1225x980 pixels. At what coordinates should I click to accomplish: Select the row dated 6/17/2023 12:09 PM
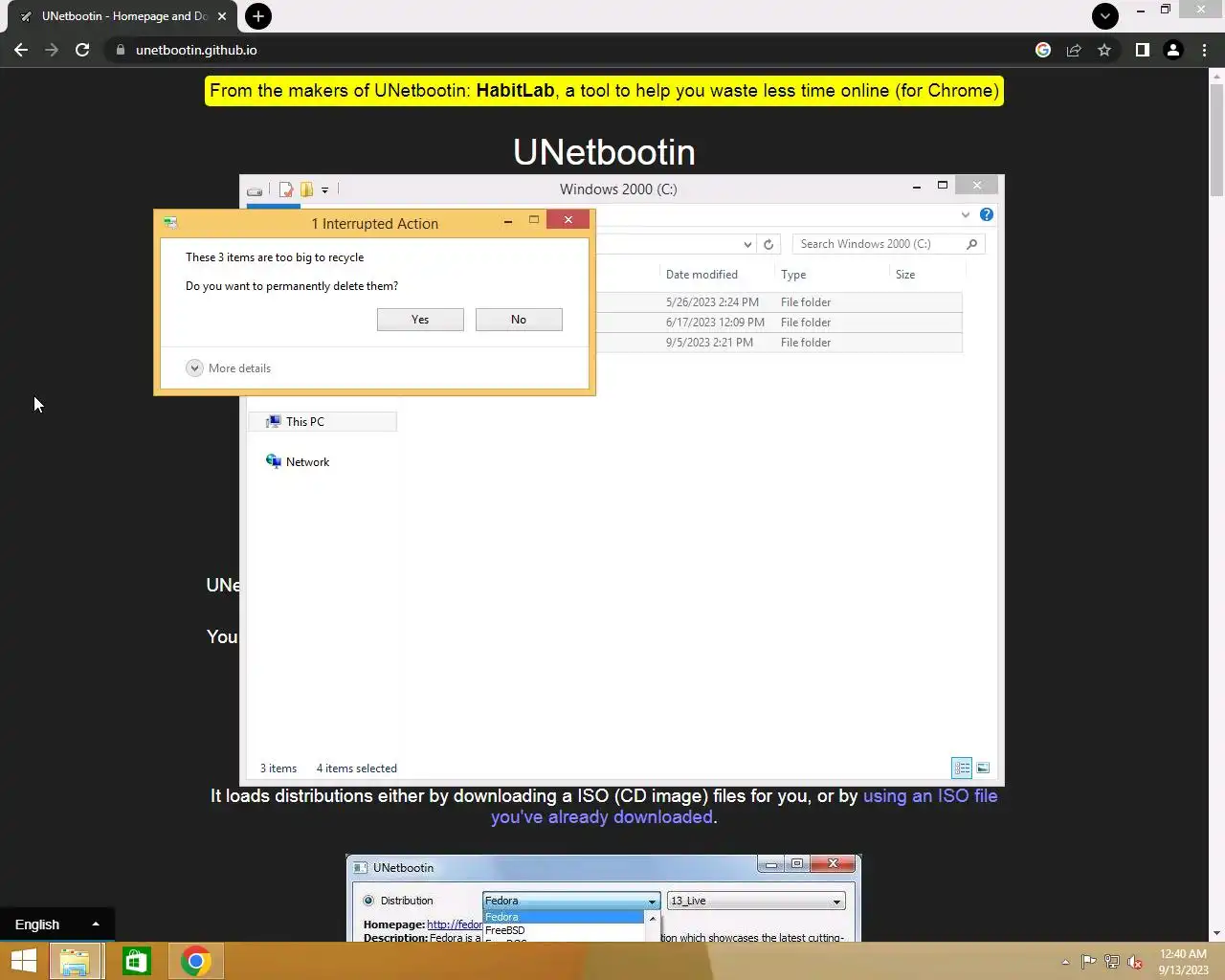pyautogui.click(x=778, y=323)
